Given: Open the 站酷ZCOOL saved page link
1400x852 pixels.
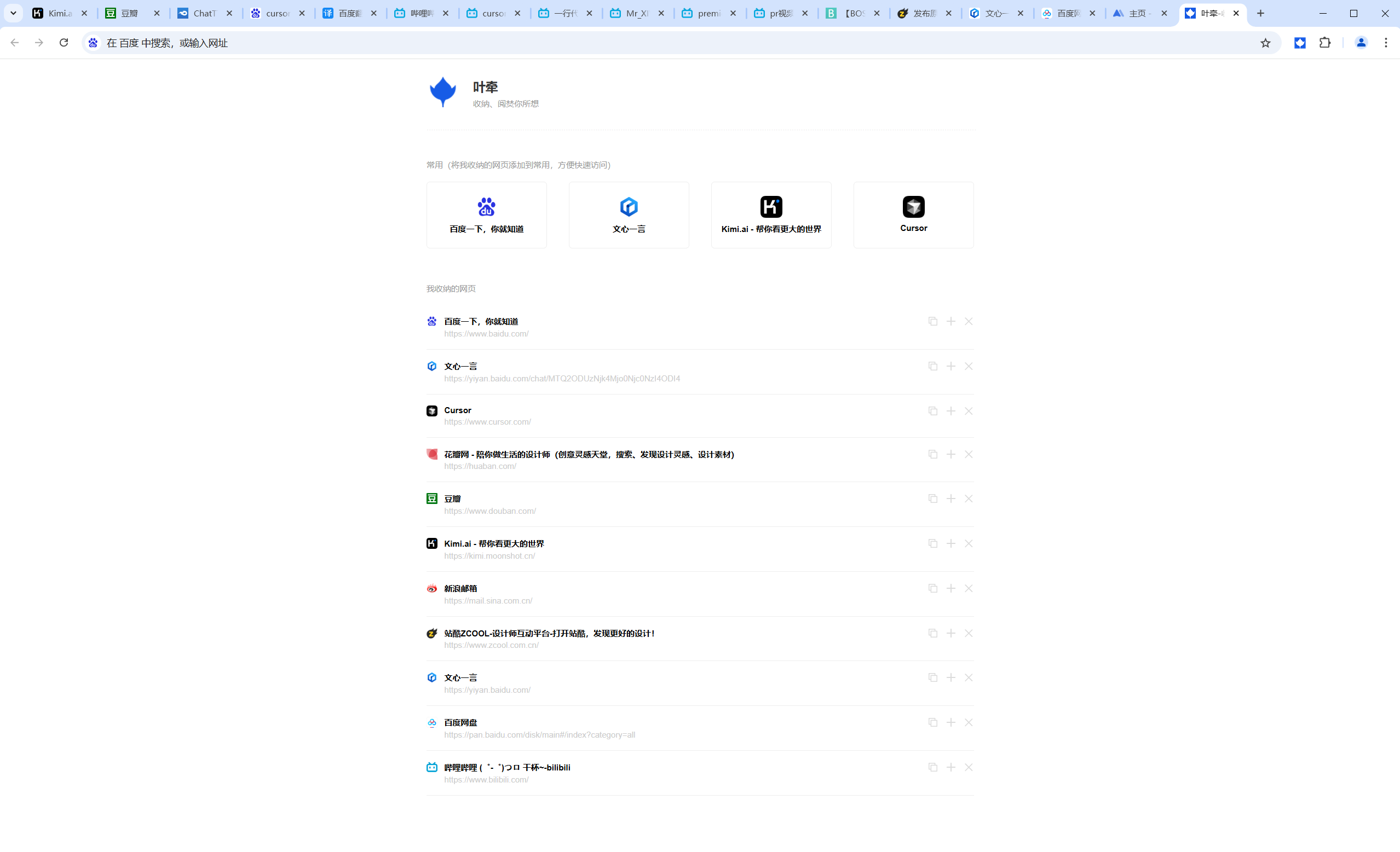Looking at the screenshot, I should (x=549, y=633).
